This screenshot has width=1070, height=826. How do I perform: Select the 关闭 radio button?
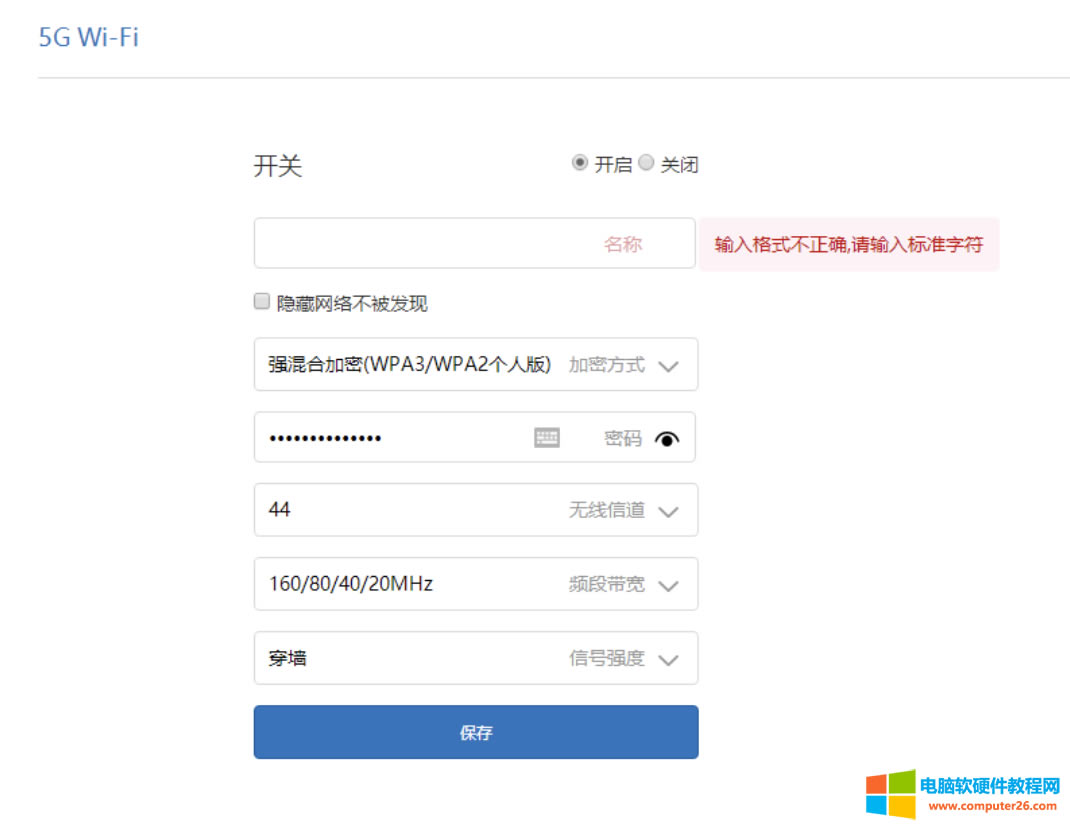(x=646, y=163)
